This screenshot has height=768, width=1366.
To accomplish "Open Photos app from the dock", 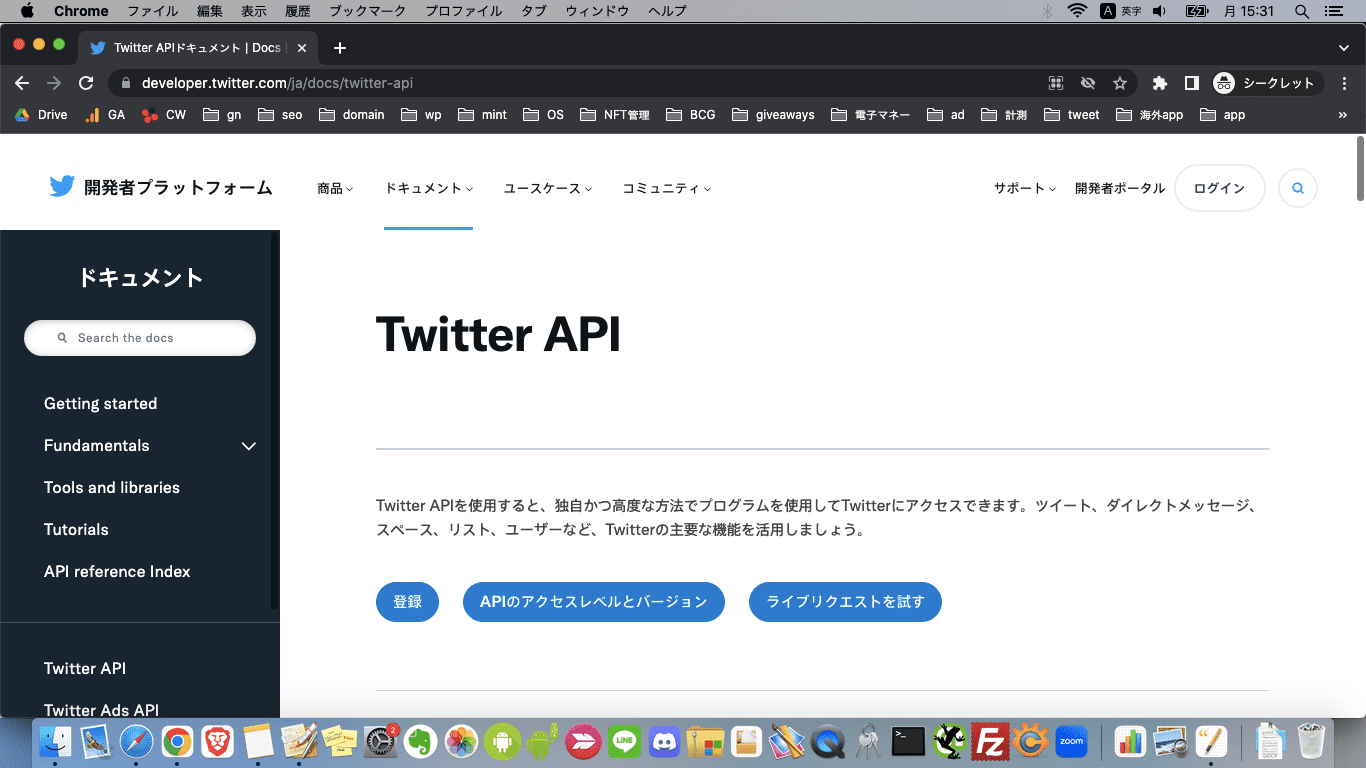I will click(462, 741).
